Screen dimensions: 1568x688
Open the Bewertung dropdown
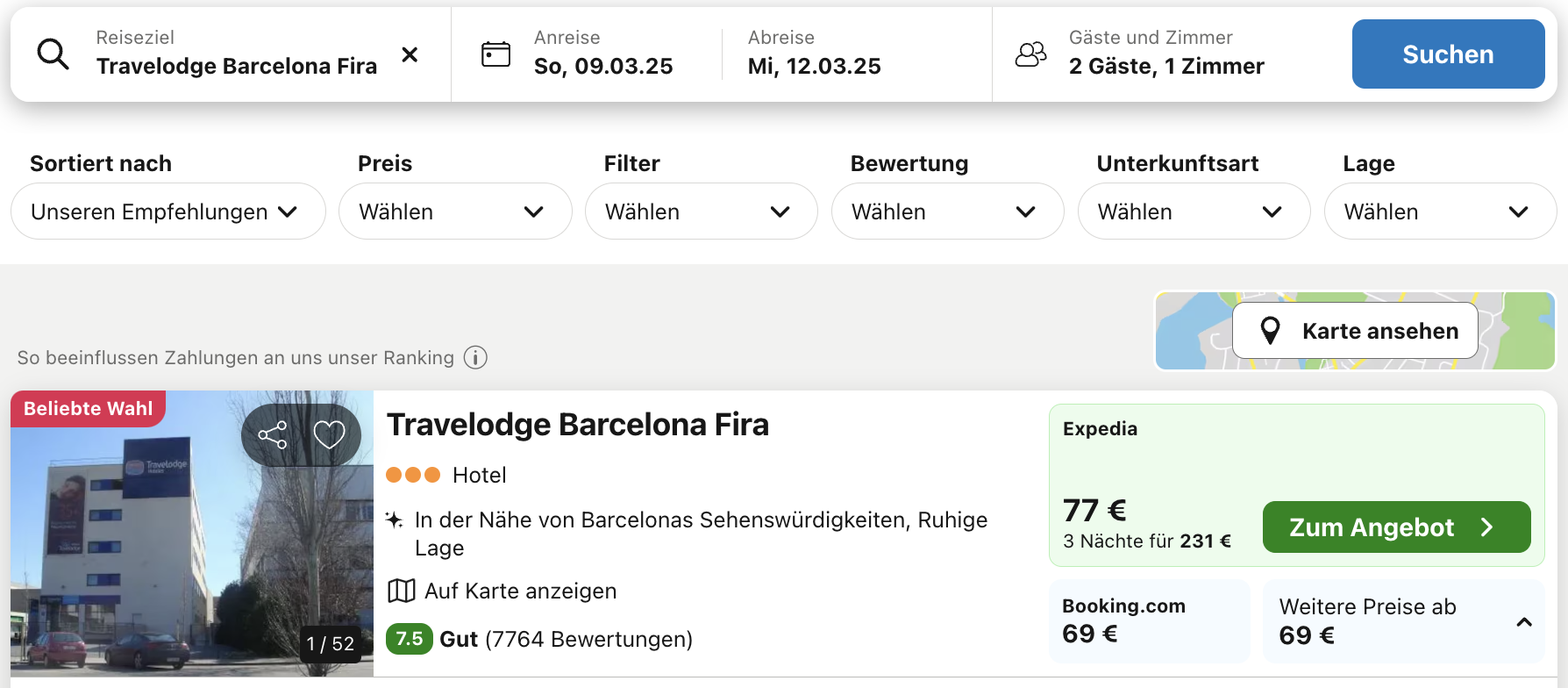pyautogui.click(x=948, y=211)
